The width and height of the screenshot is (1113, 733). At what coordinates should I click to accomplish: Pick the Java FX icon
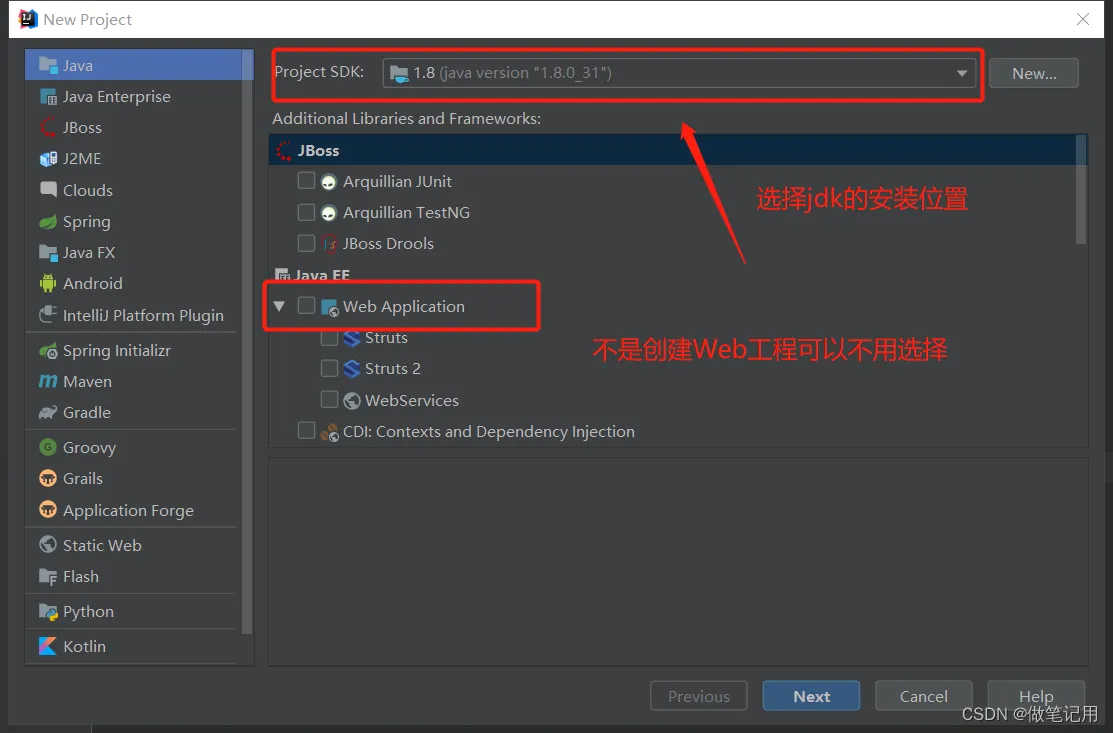(48, 253)
